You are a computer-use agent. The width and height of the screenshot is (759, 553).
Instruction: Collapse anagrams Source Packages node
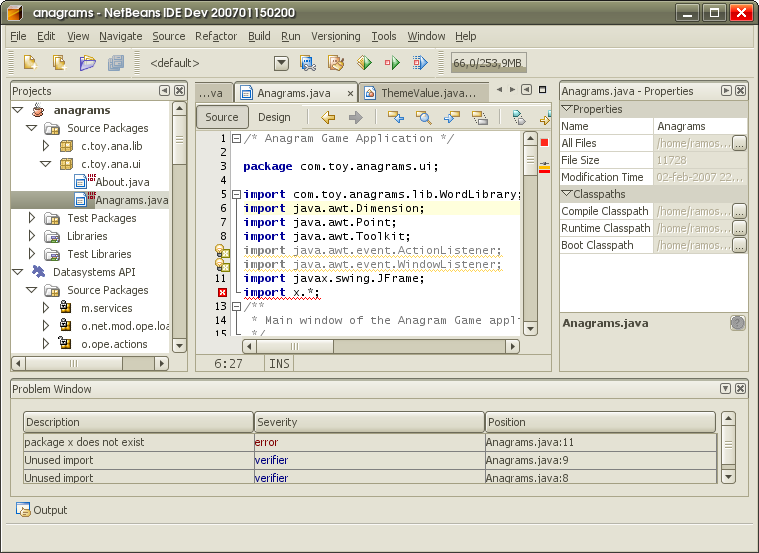pyautogui.click(x=32, y=128)
